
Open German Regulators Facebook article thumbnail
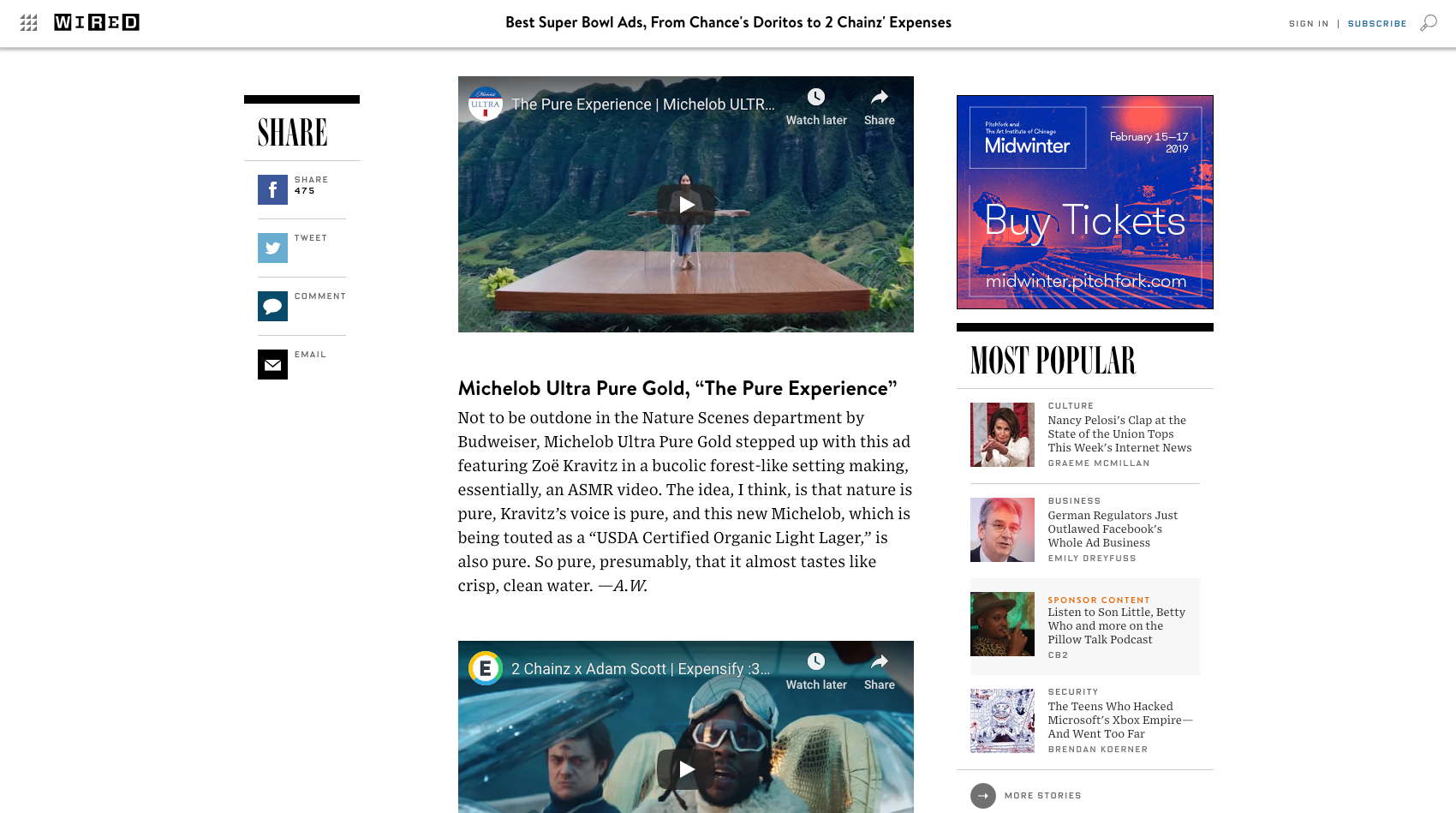(1002, 530)
